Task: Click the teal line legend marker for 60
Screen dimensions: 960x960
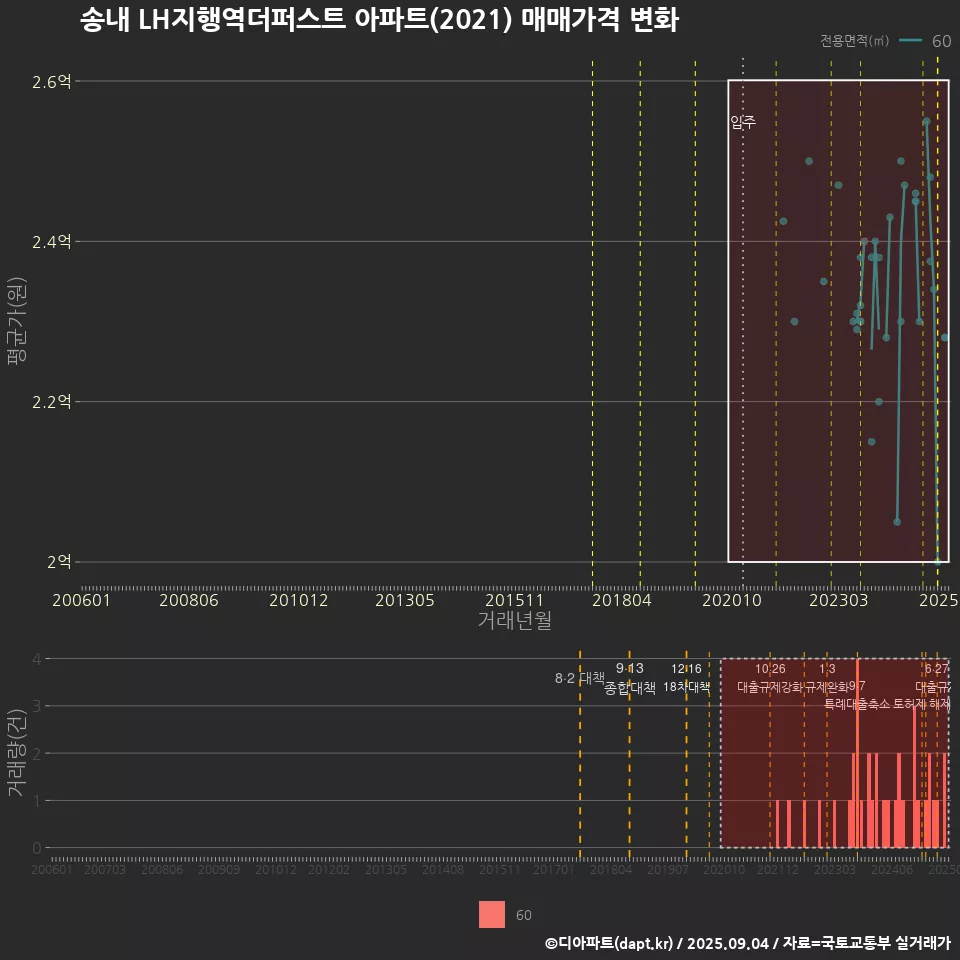Action: 910,41
